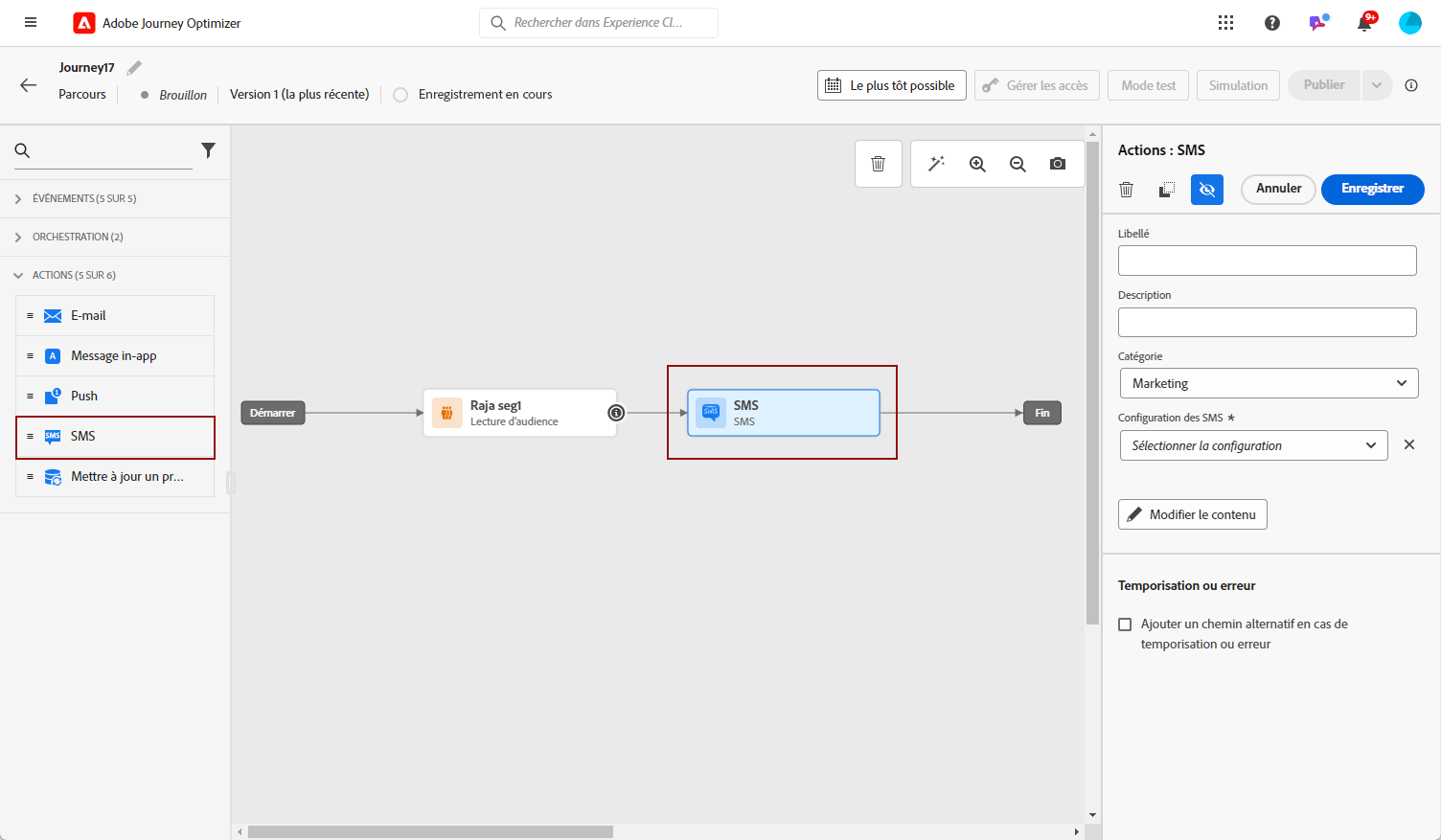This screenshot has height=840, width=1441.
Task: Zoom in on the canvas
Action: tap(977, 164)
